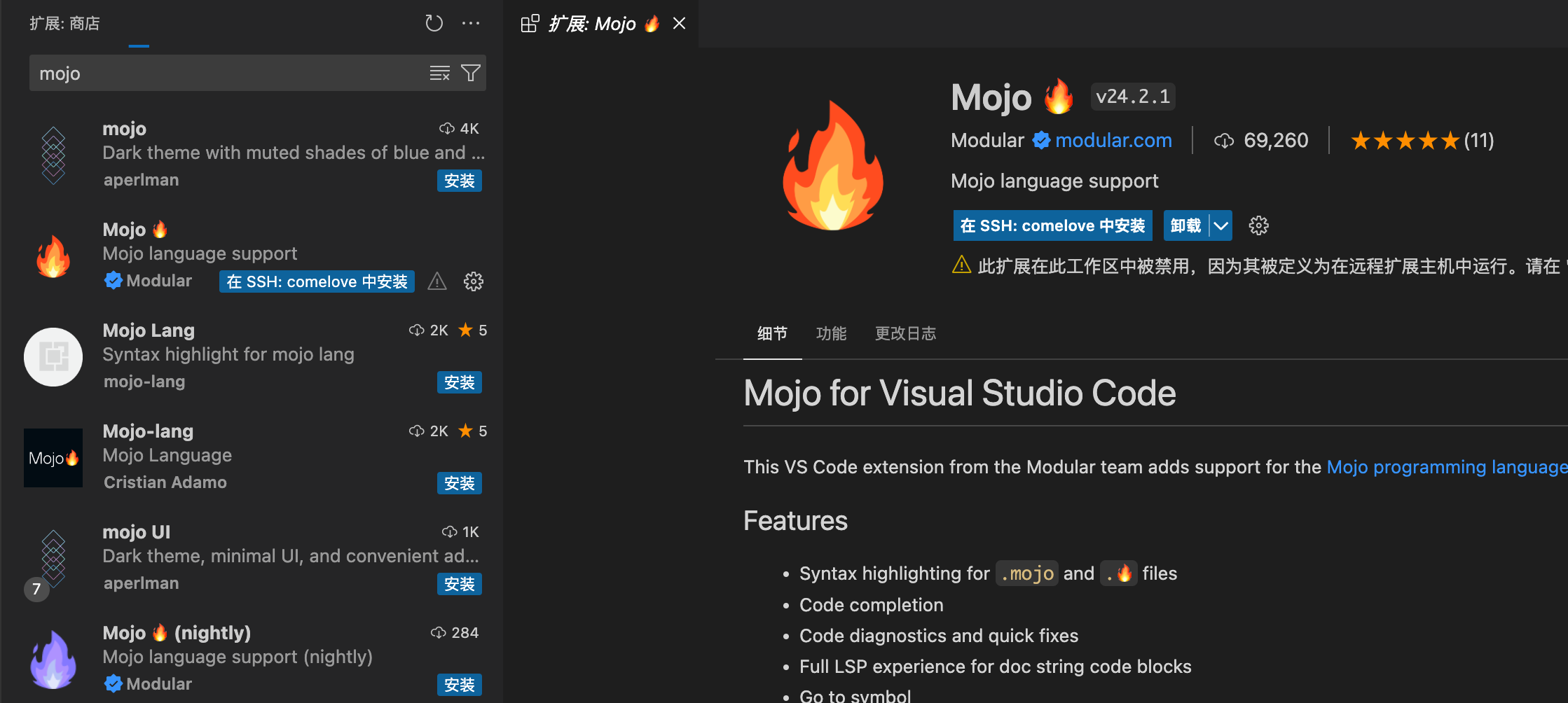1568x703 pixels.
Task: Click the mojo-lang publisher name
Action: click(144, 382)
